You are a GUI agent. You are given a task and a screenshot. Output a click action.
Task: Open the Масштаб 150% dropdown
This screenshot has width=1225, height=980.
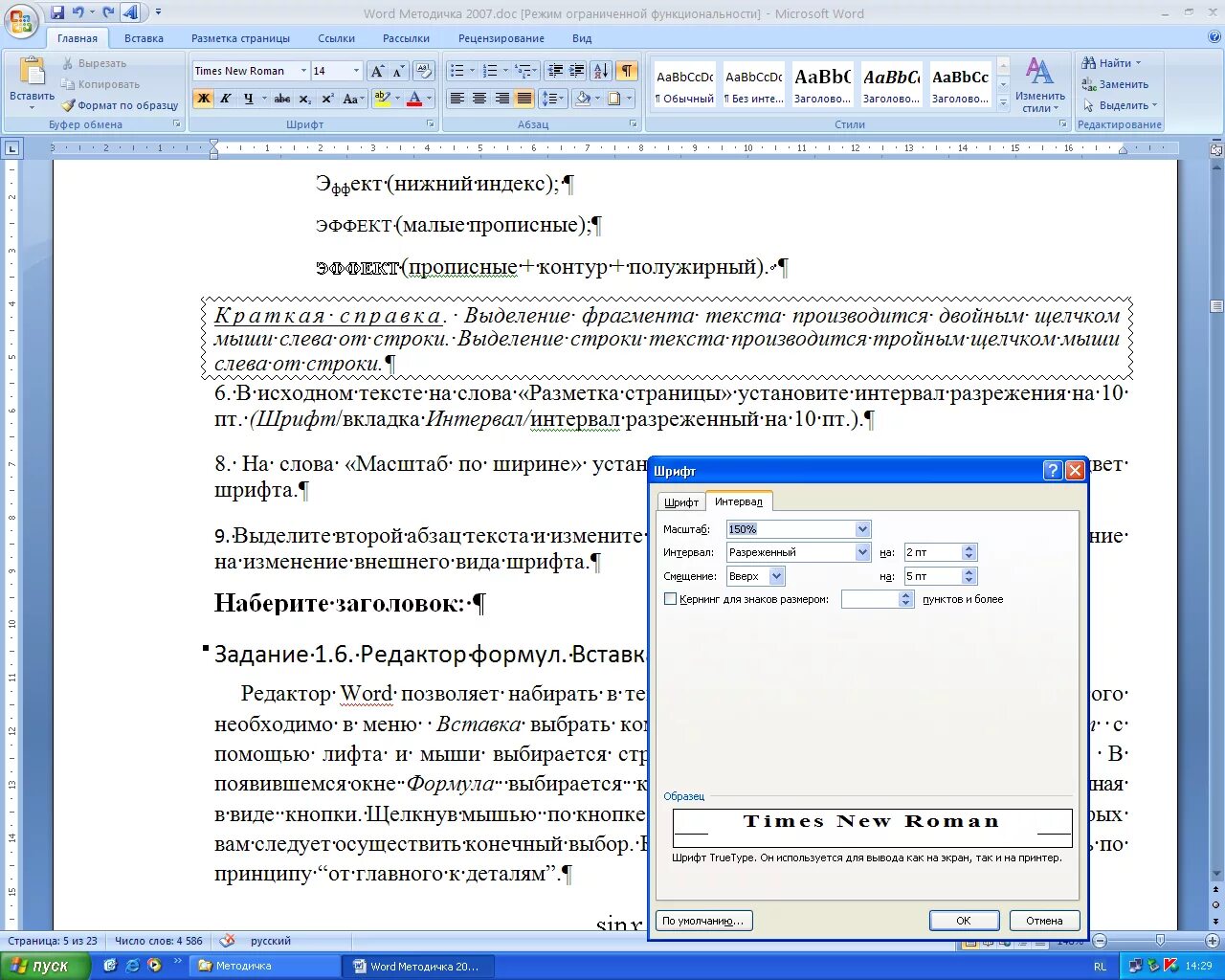point(862,529)
